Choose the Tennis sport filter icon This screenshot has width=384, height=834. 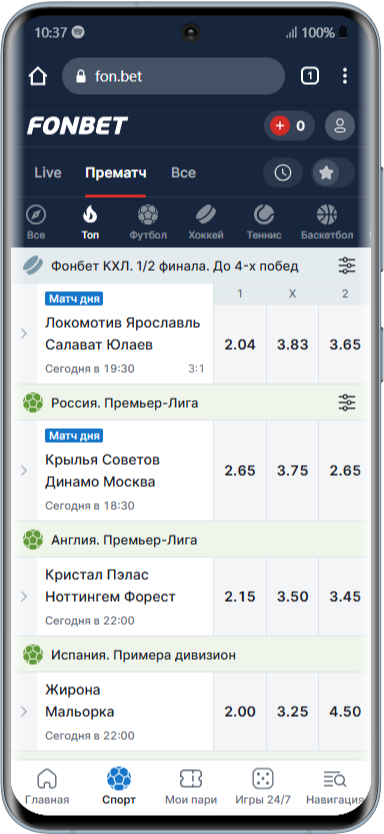tap(264, 215)
